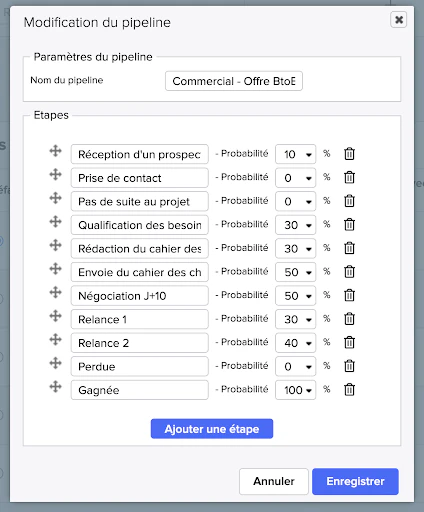Open Relance 2 probability dropdown showing 40

coord(295,343)
